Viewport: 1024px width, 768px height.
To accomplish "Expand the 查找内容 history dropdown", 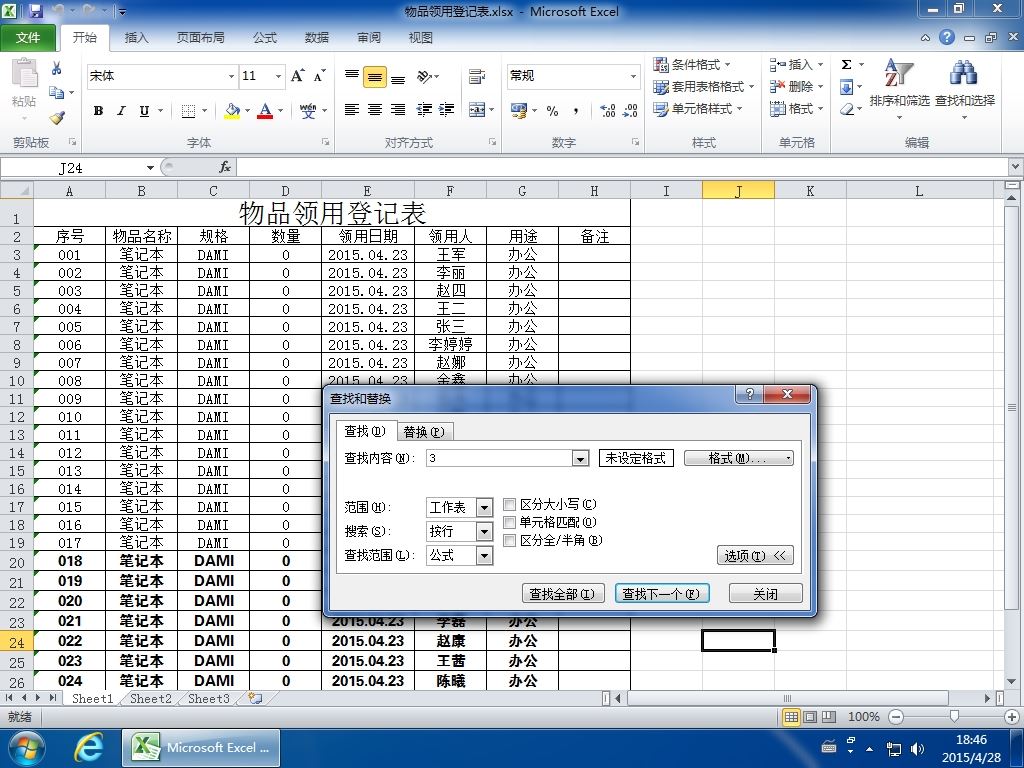I will pos(580,458).
